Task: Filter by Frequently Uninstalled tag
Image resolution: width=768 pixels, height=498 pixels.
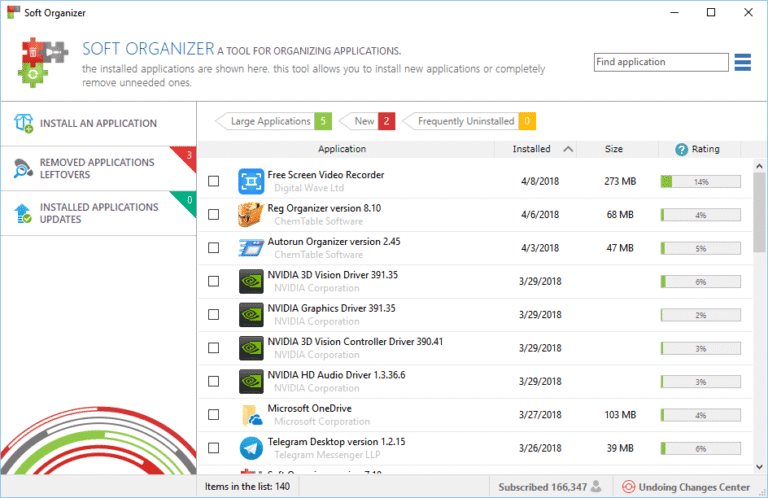Action: click(x=469, y=121)
